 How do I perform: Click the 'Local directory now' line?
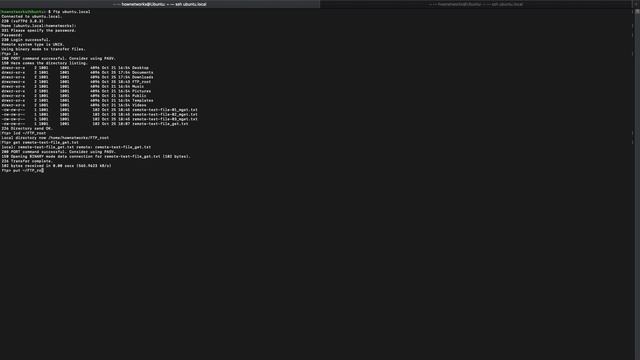click(55, 138)
